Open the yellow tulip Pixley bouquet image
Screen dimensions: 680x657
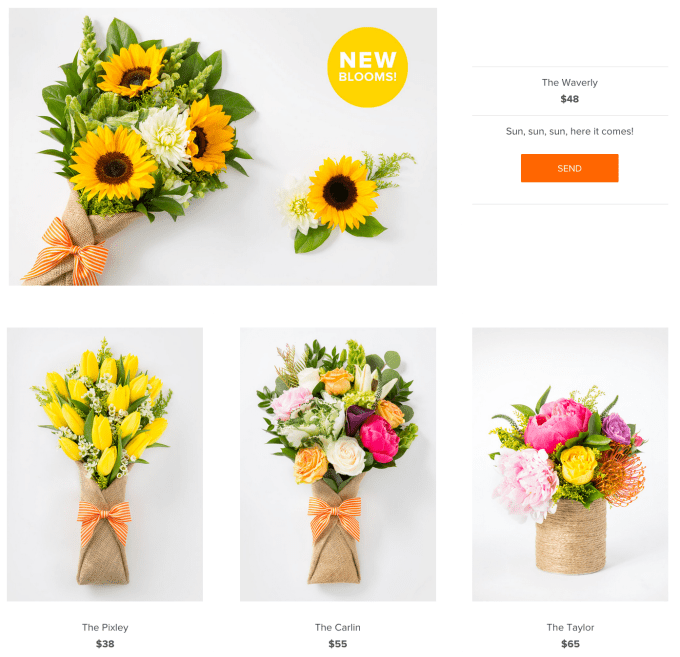click(x=105, y=464)
